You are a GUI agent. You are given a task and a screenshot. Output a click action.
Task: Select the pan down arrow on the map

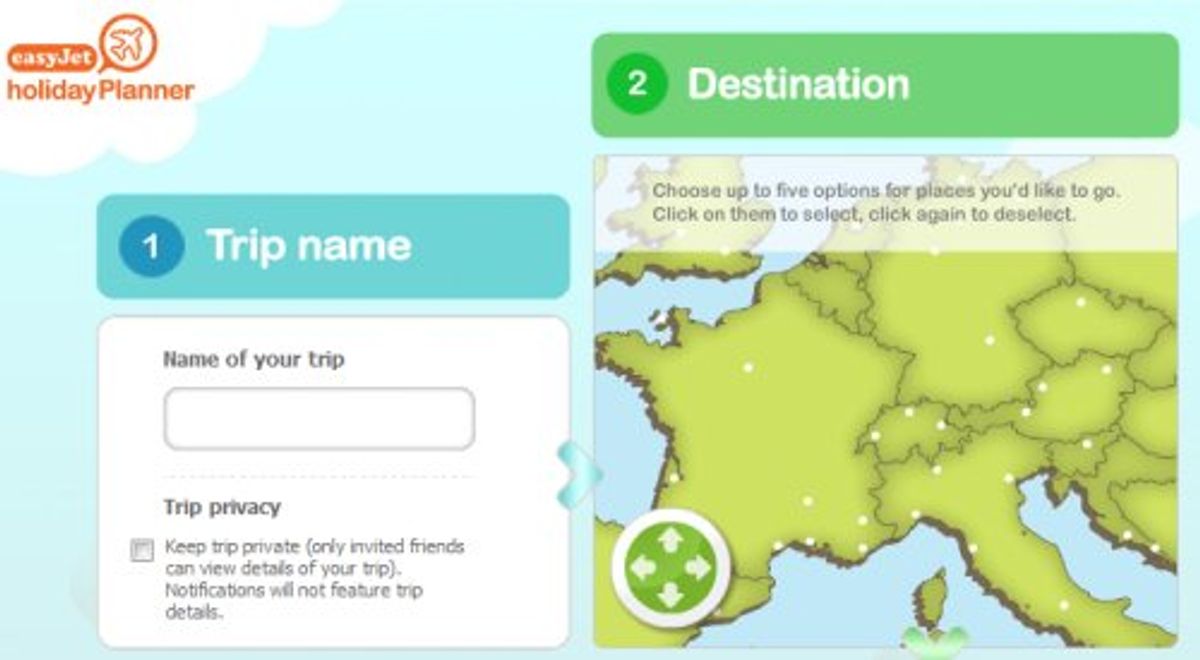pos(670,595)
